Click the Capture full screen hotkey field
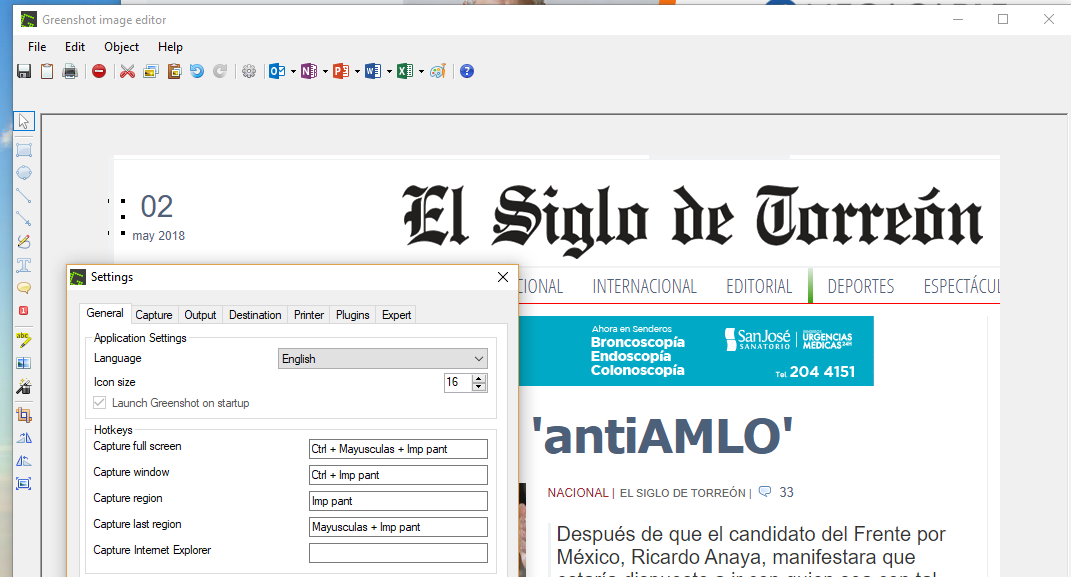1071x577 pixels. (398, 449)
